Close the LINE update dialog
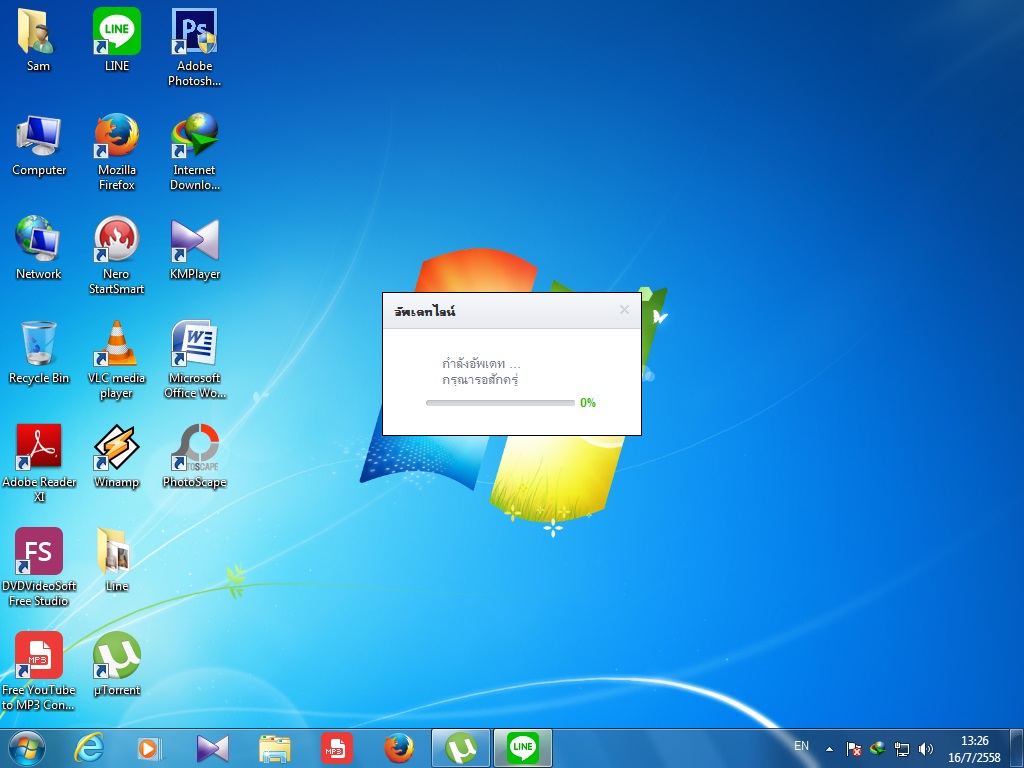This screenshot has height=768, width=1024. tap(624, 310)
